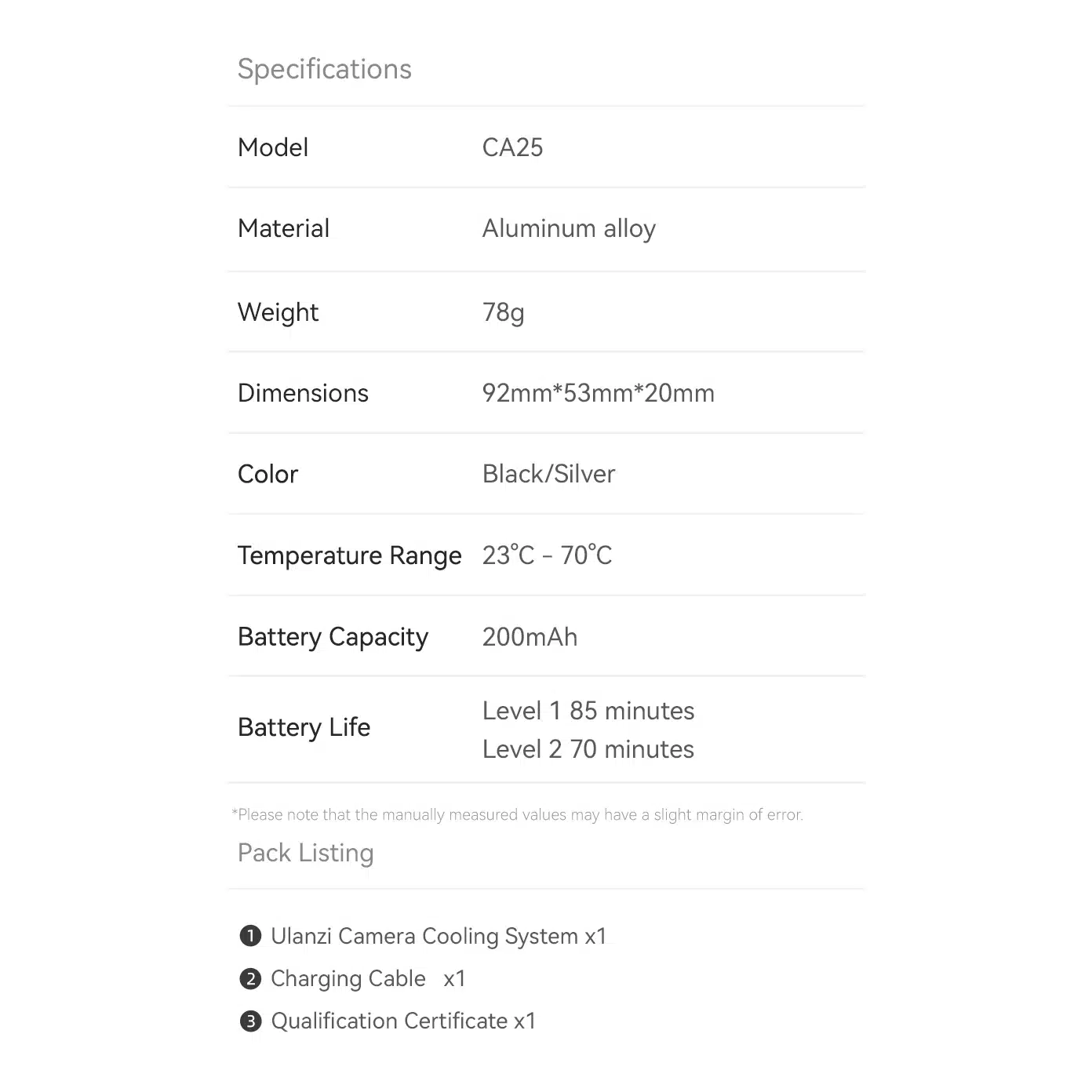This screenshot has width=1092, height=1092.
Task: Click the 78g weight value
Action: pos(503,312)
